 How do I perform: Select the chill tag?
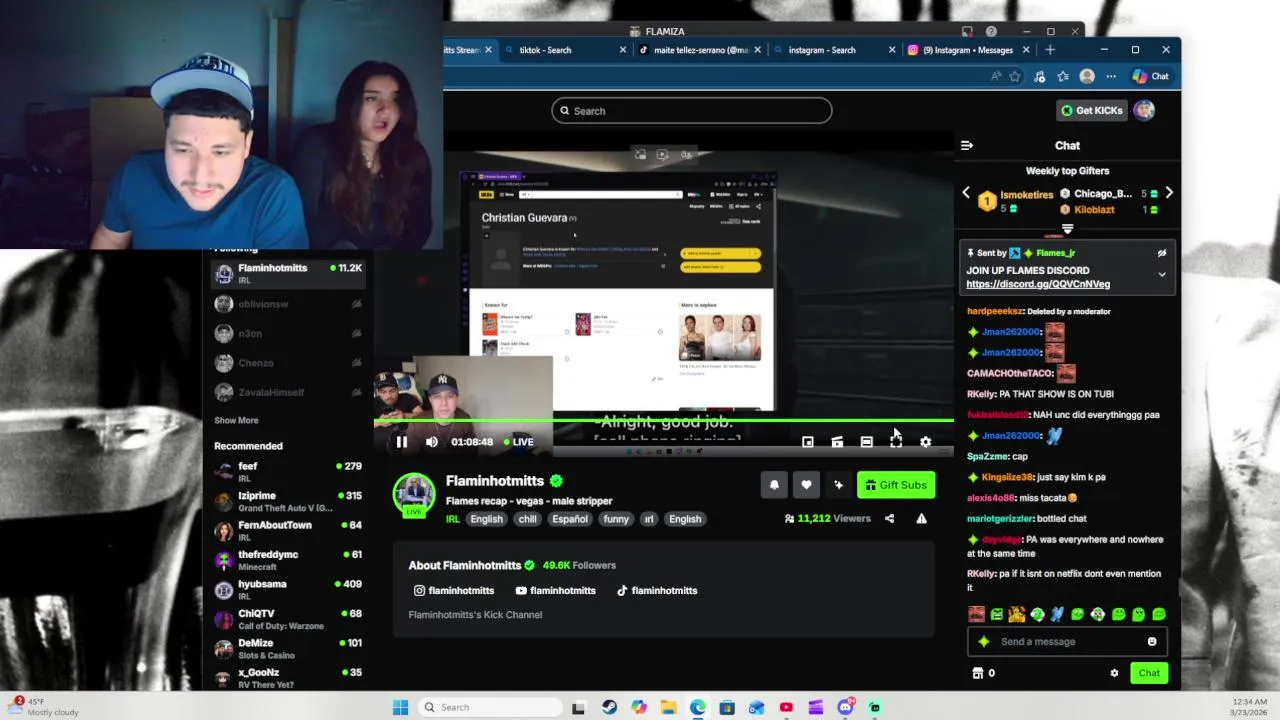(x=528, y=519)
